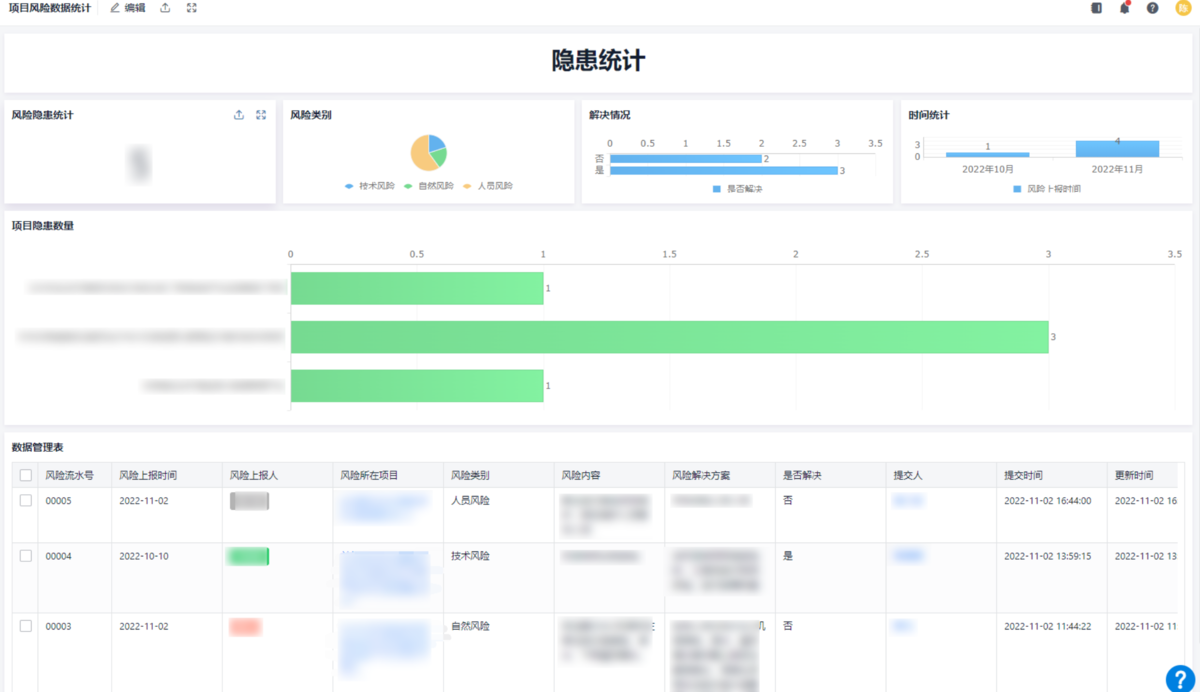Click submit time 2022-11-02 13:59:15
The width and height of the screenshot is (1200, 692).
(1048, 556)
